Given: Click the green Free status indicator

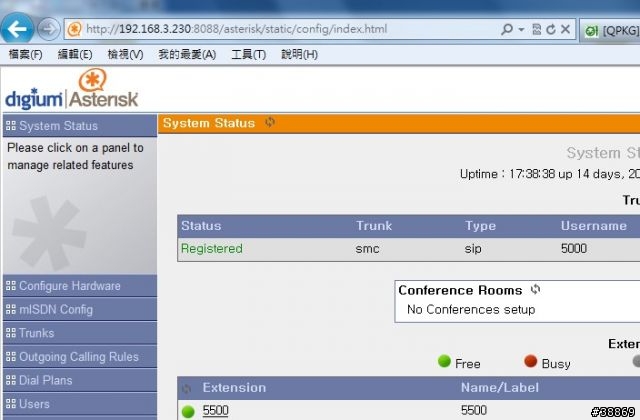Looking at the screenshot, I should [444, 361].
